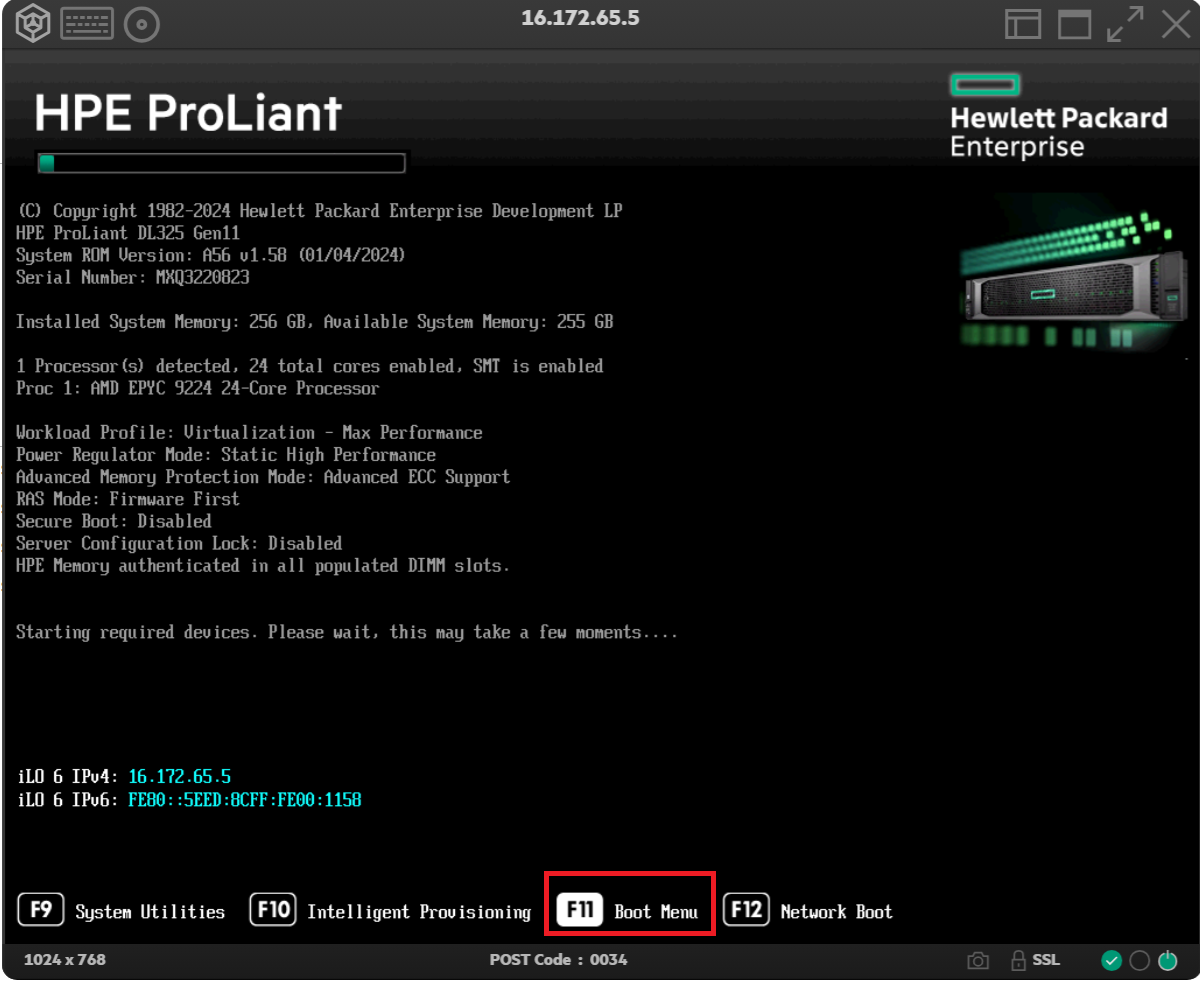Open the virtual keyboard icon
Image resolution: width=1200 pixels, height=983 pixels.
86,25
